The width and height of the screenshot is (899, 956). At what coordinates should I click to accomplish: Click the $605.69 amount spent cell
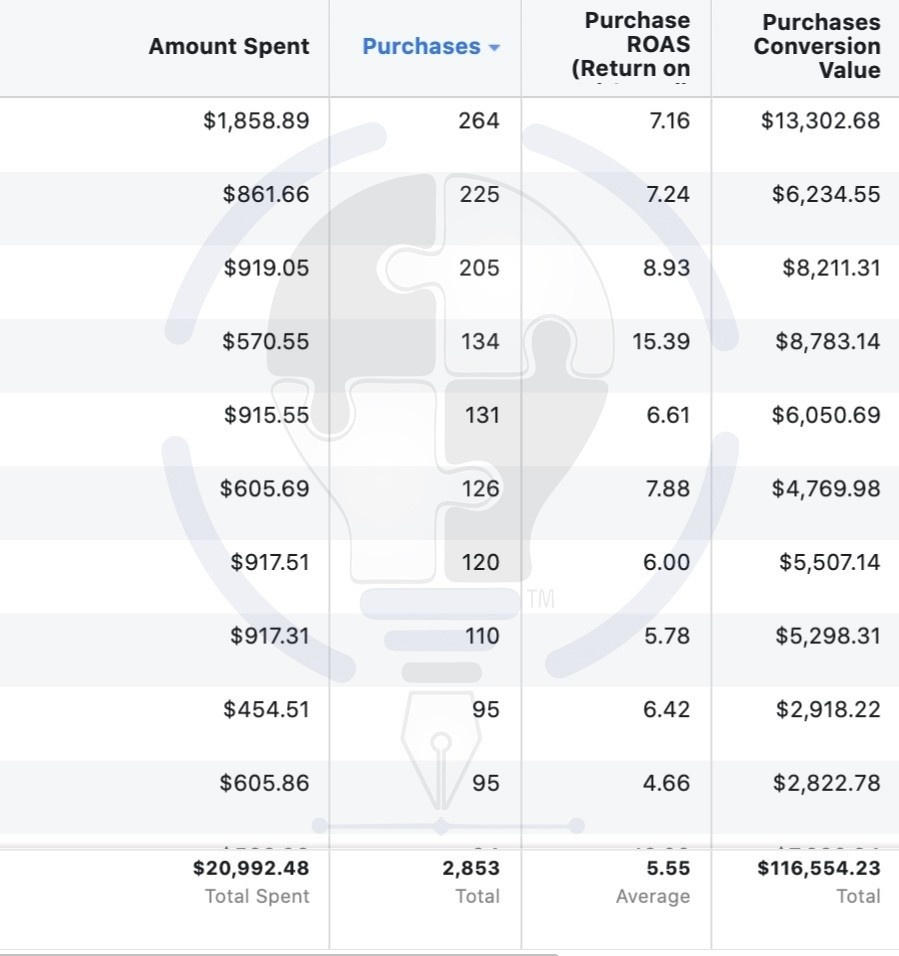[x=265, y=489]
